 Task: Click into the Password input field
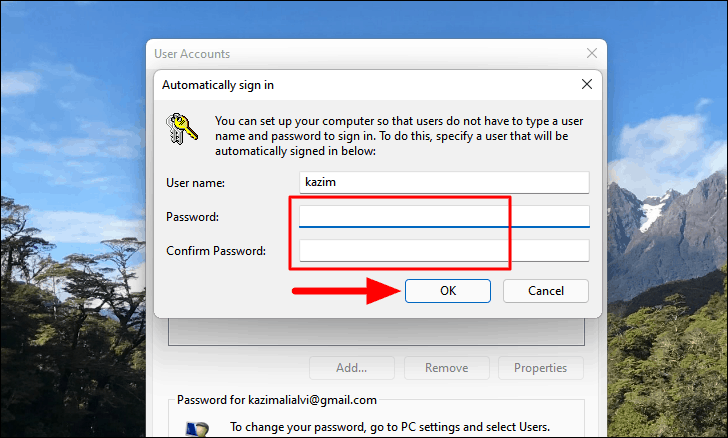(444, 216)
